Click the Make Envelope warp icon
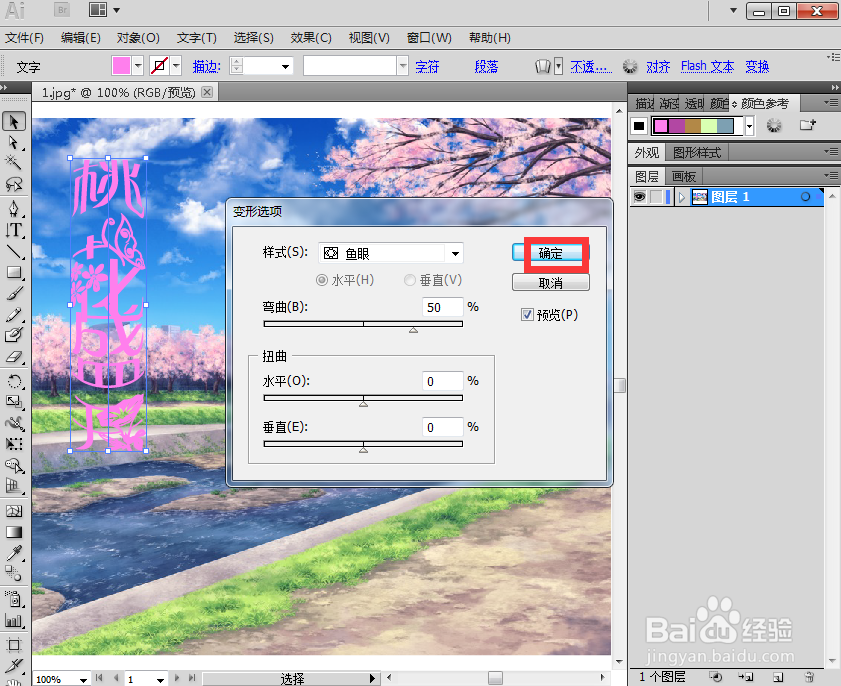This screenshot has width=841, height=686. (x=543, y=67)
